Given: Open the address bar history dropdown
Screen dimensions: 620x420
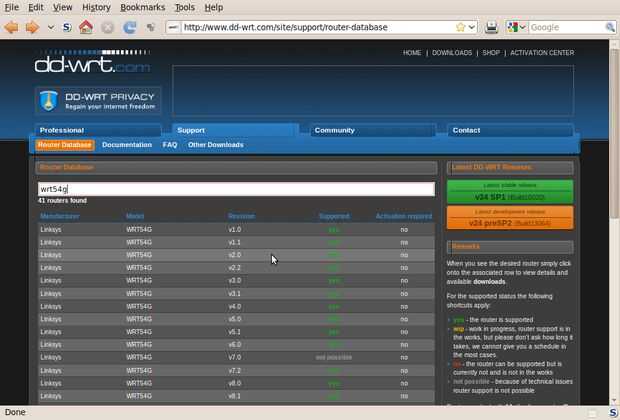Looking at the screenshot, I should click(472, 27).
